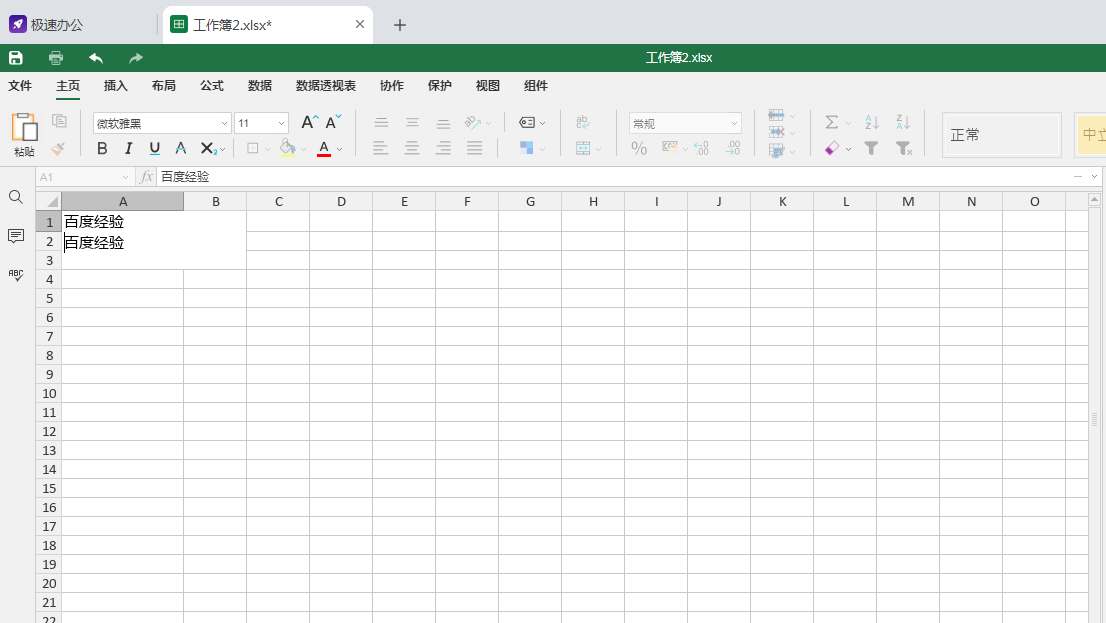Toggle italic formatting
1106x623 pixels.
(x=128, y=148)
